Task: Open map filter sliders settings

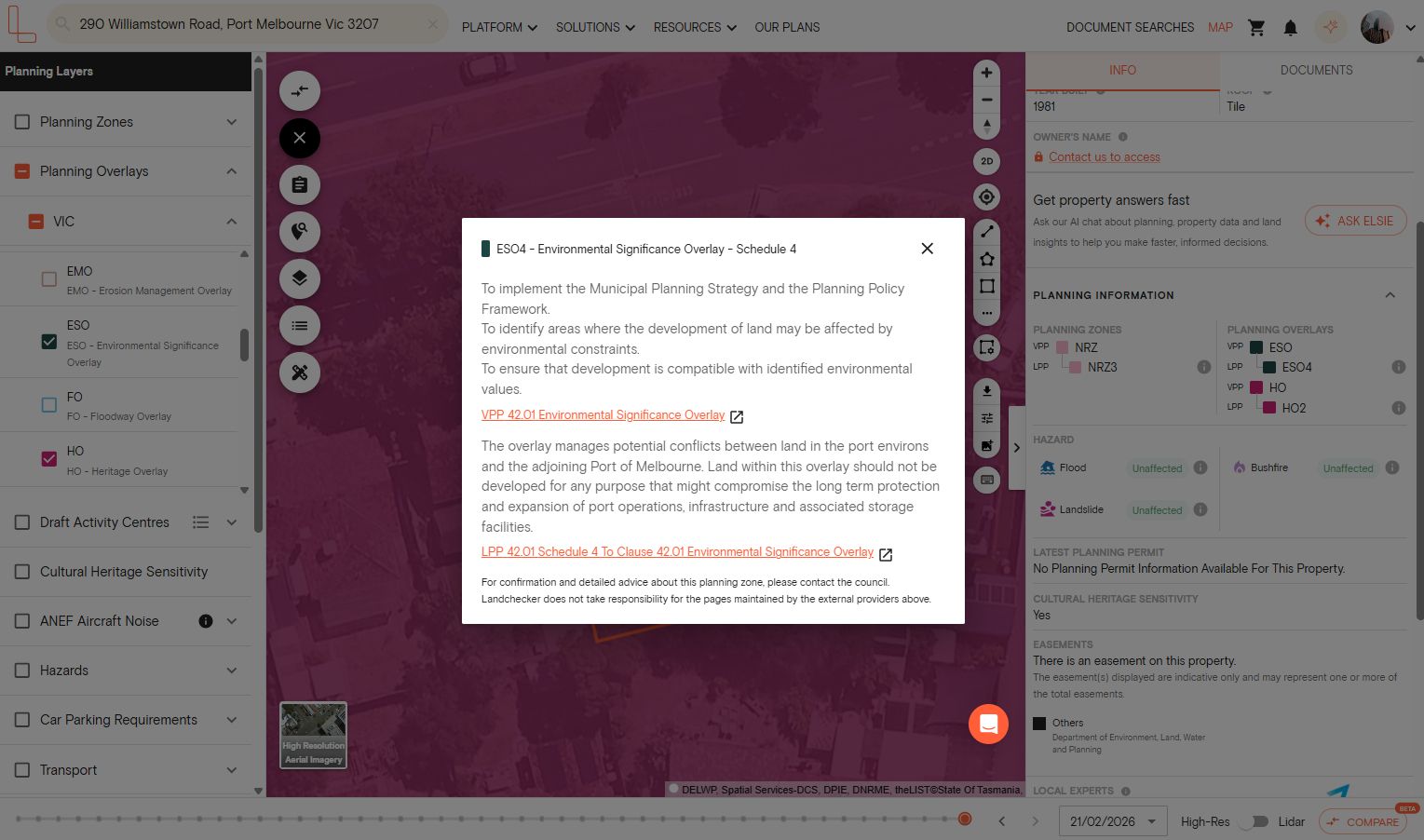Action: pos(987,418)
